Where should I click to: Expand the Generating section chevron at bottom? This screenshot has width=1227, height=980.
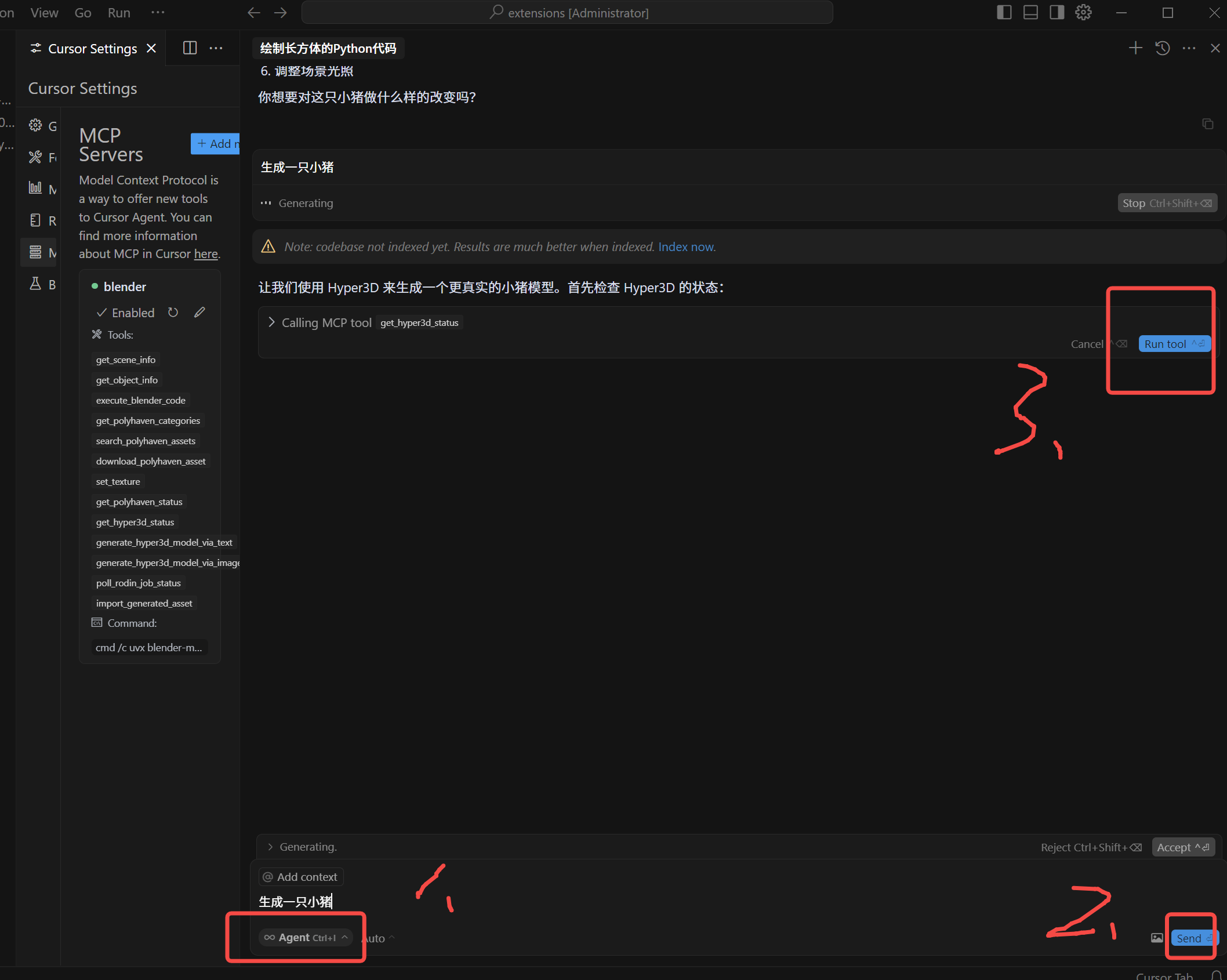(x=270, y=847)
